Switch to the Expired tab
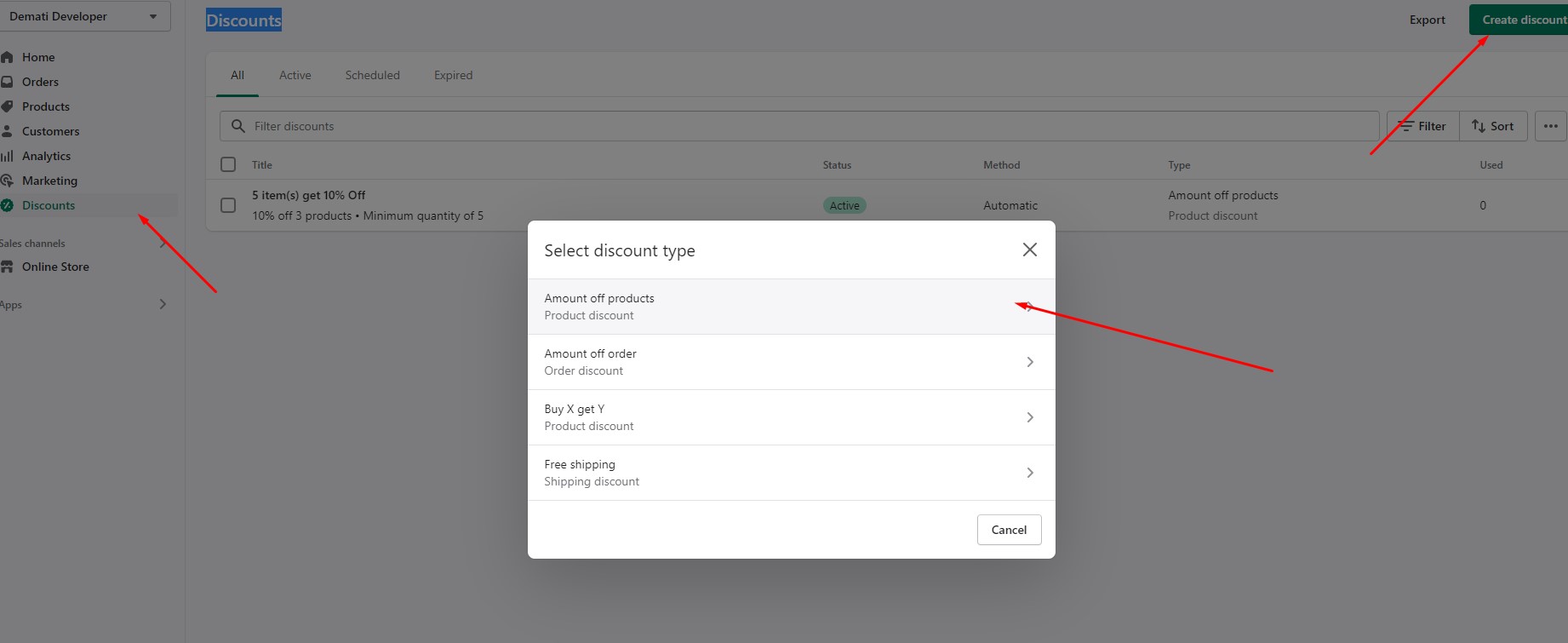Screen dimensions: 1568x643 click(453, 75)
